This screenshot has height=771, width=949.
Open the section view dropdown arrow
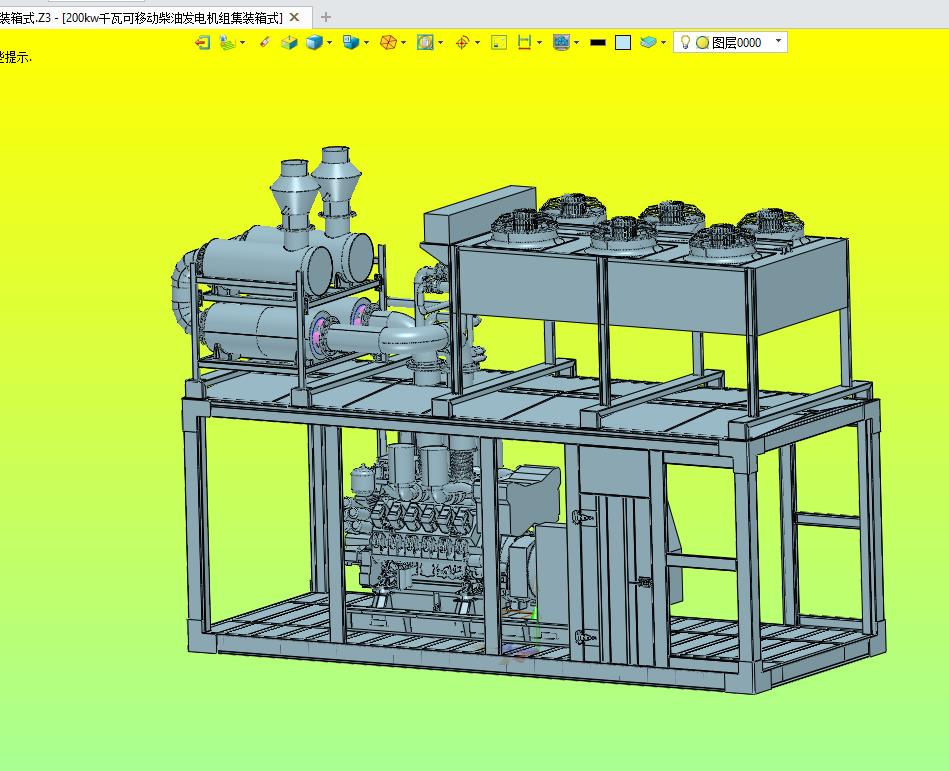[441, 42]
